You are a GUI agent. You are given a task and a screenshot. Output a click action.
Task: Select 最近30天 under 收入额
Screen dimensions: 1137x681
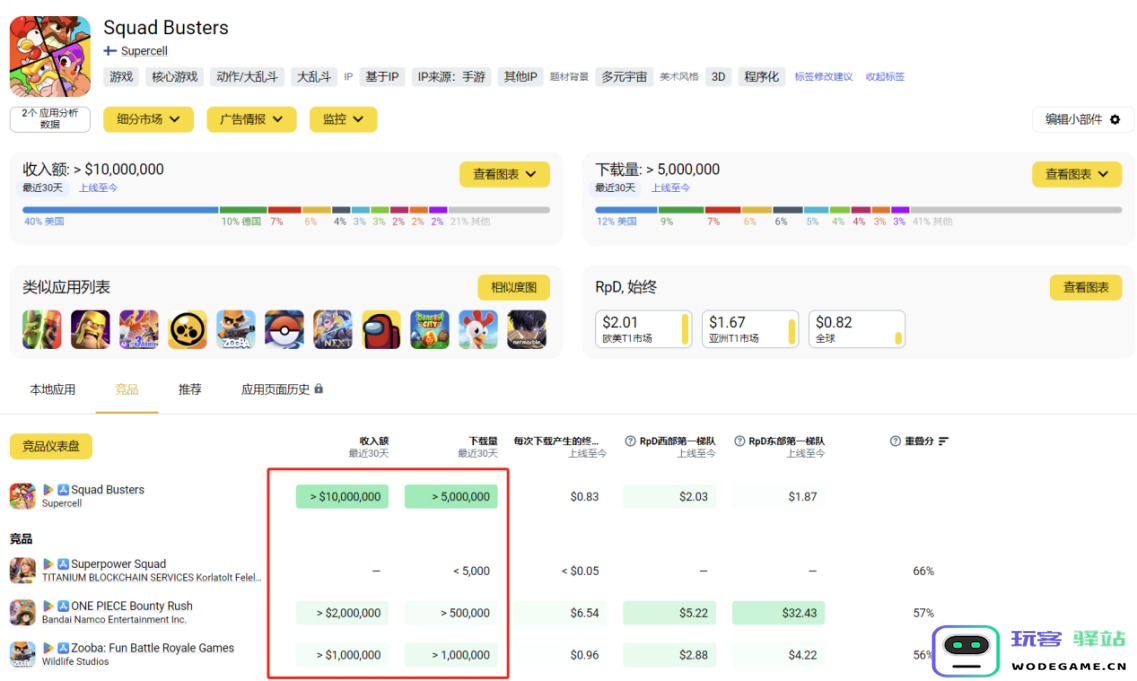click(x=42, y=188)
